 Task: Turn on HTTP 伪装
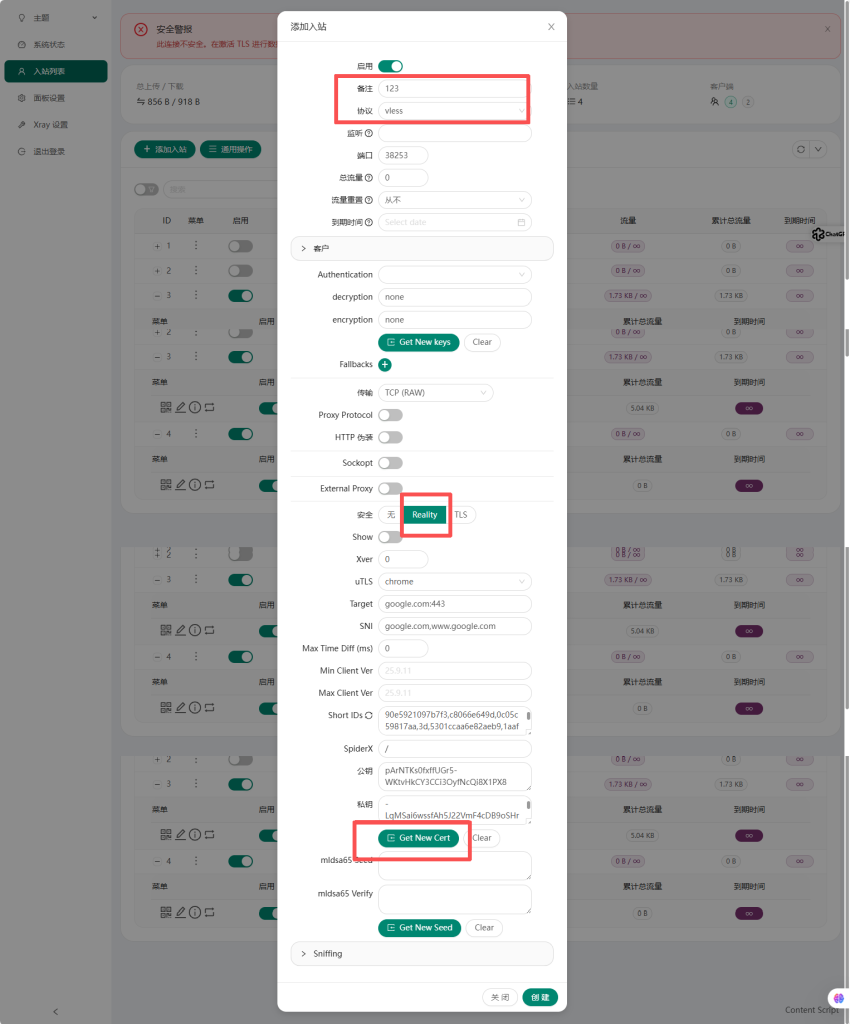[389, 437]
